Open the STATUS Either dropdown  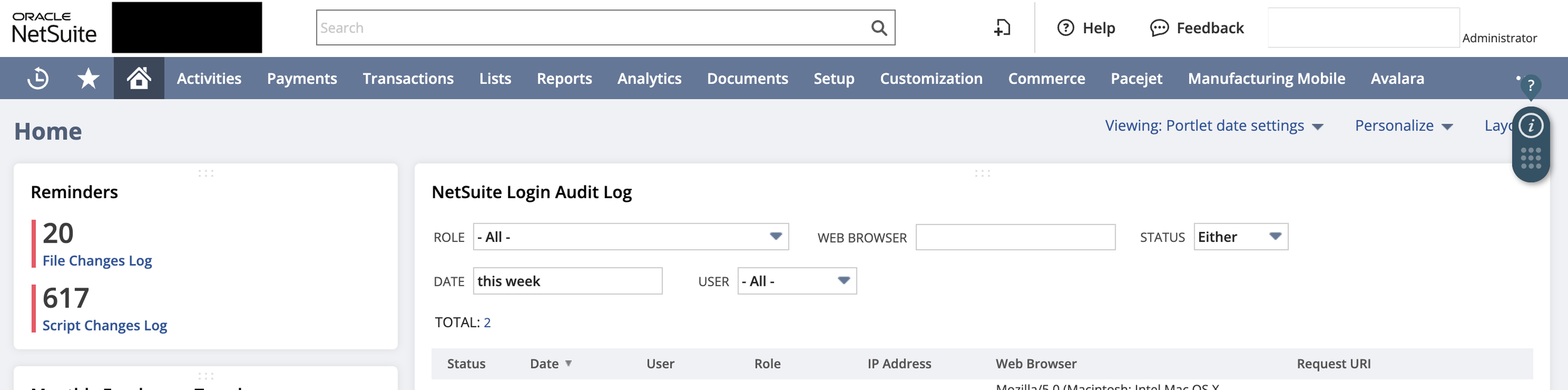pyautogui.click(x=1275, y=236)
